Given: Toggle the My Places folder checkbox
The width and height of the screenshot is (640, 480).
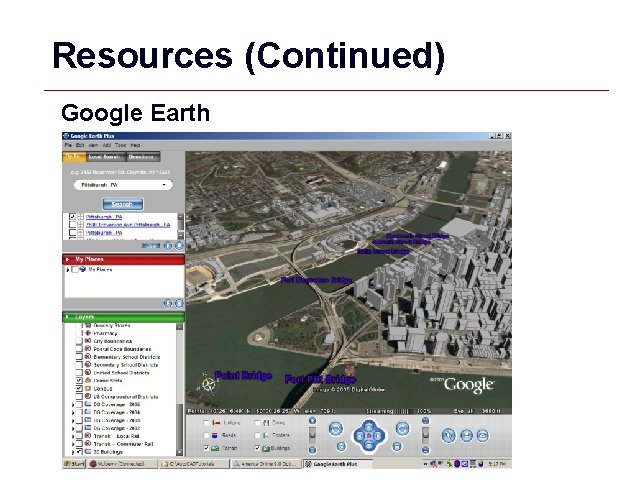Looking at the screenshot, I should click(x=75, y=269).
